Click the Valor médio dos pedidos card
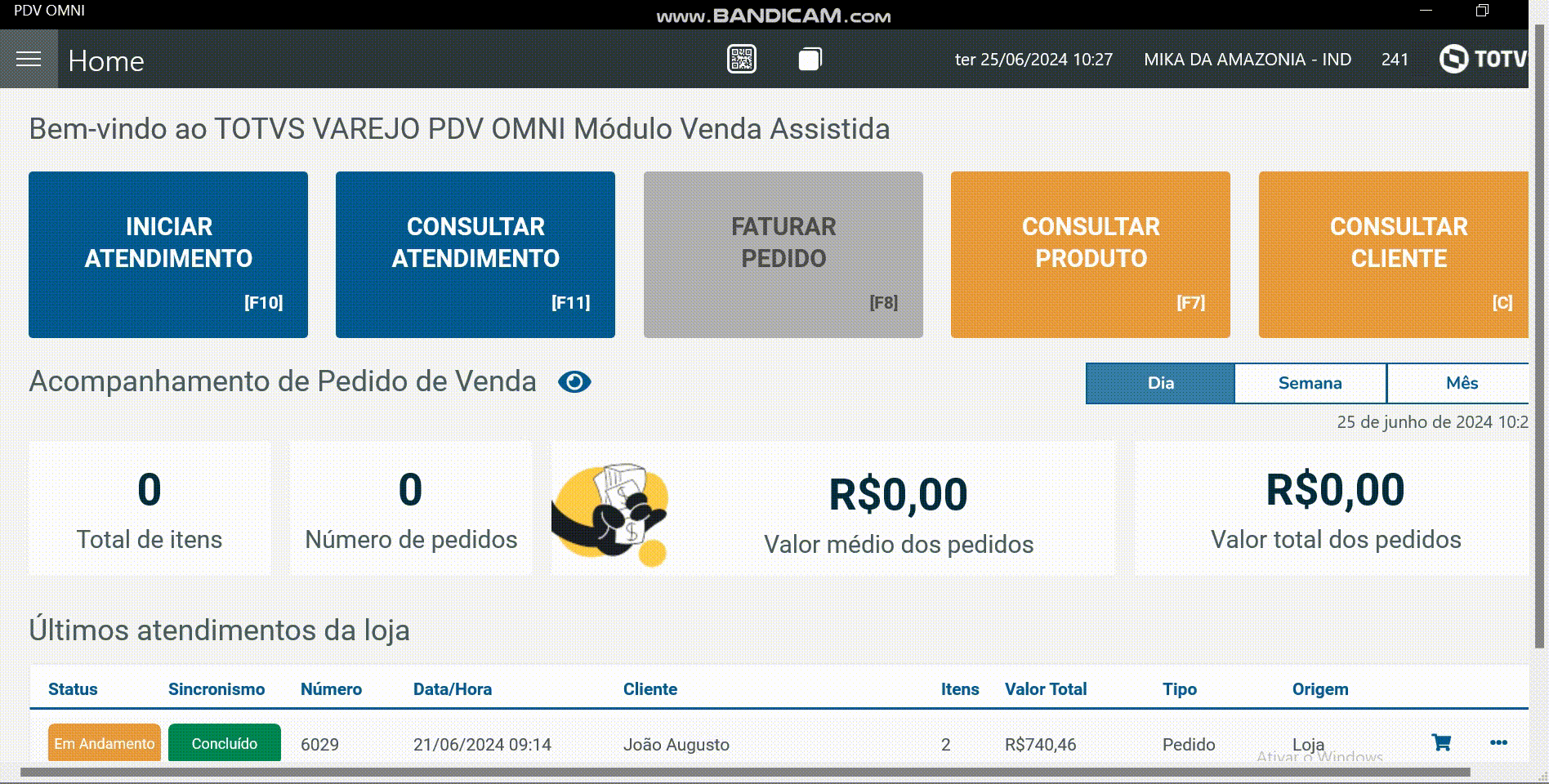 (833, 508)
